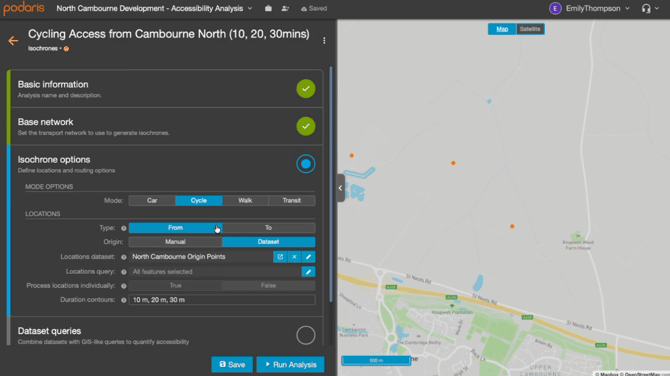Click the LOCATIONS heading
670x376 pixels.
click(x=43, y=214)
